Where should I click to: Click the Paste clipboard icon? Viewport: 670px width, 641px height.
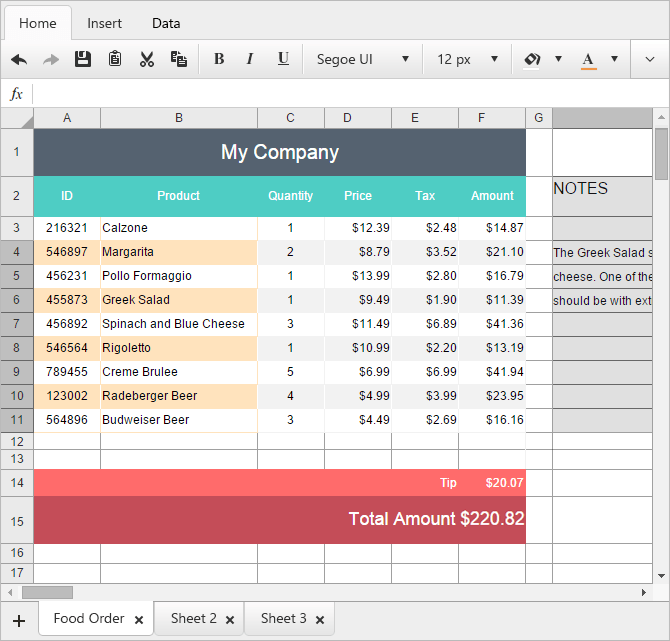pos(115,59)
